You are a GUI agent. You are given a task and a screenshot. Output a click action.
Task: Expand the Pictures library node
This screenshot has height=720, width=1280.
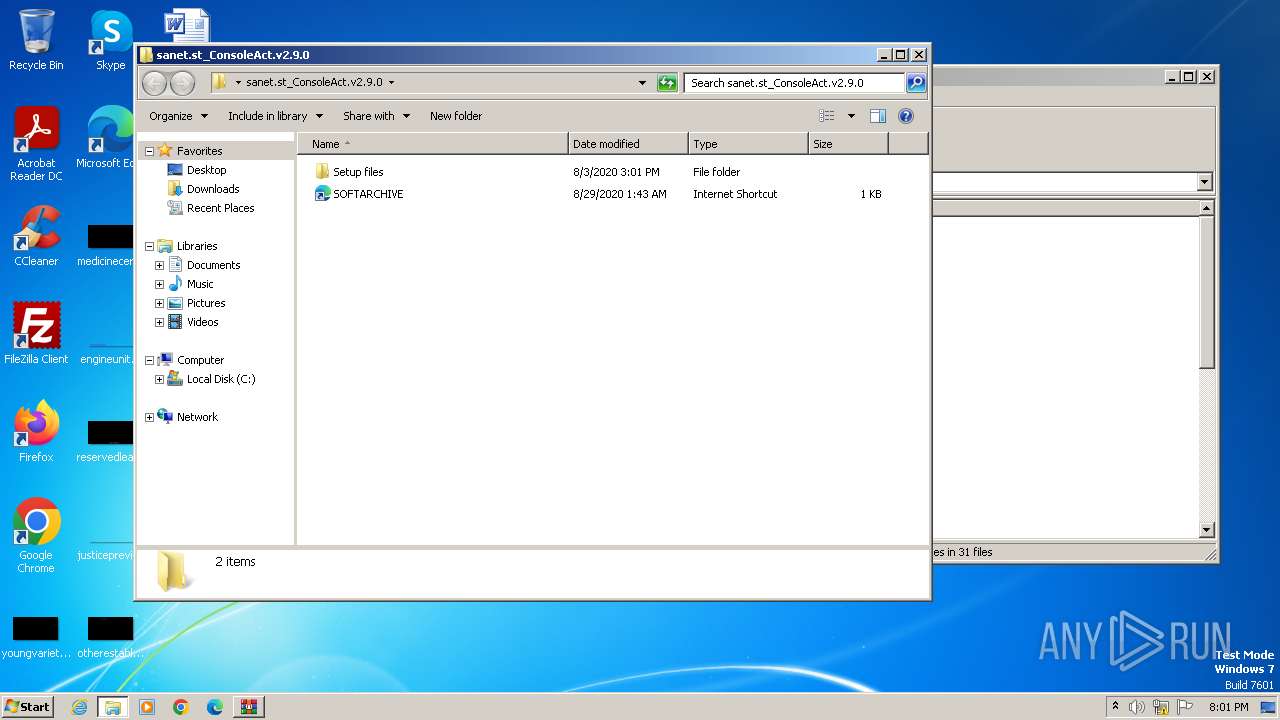point(159,303)
